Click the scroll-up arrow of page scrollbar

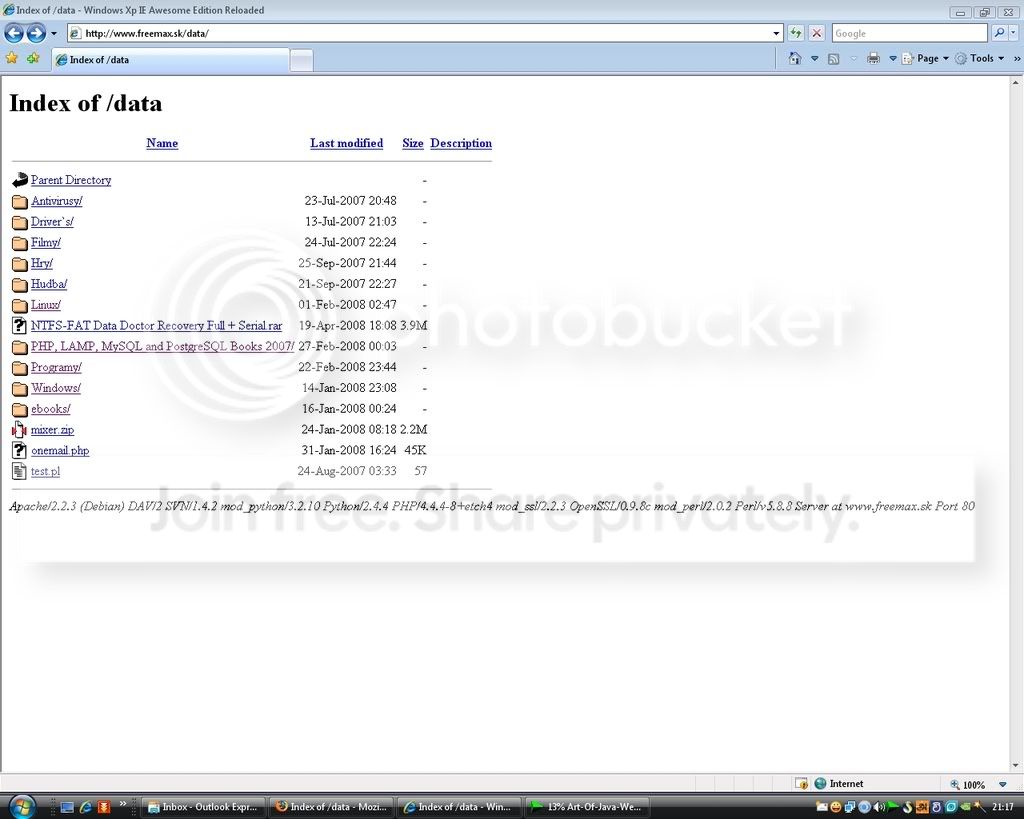(x=1016, y=83)
